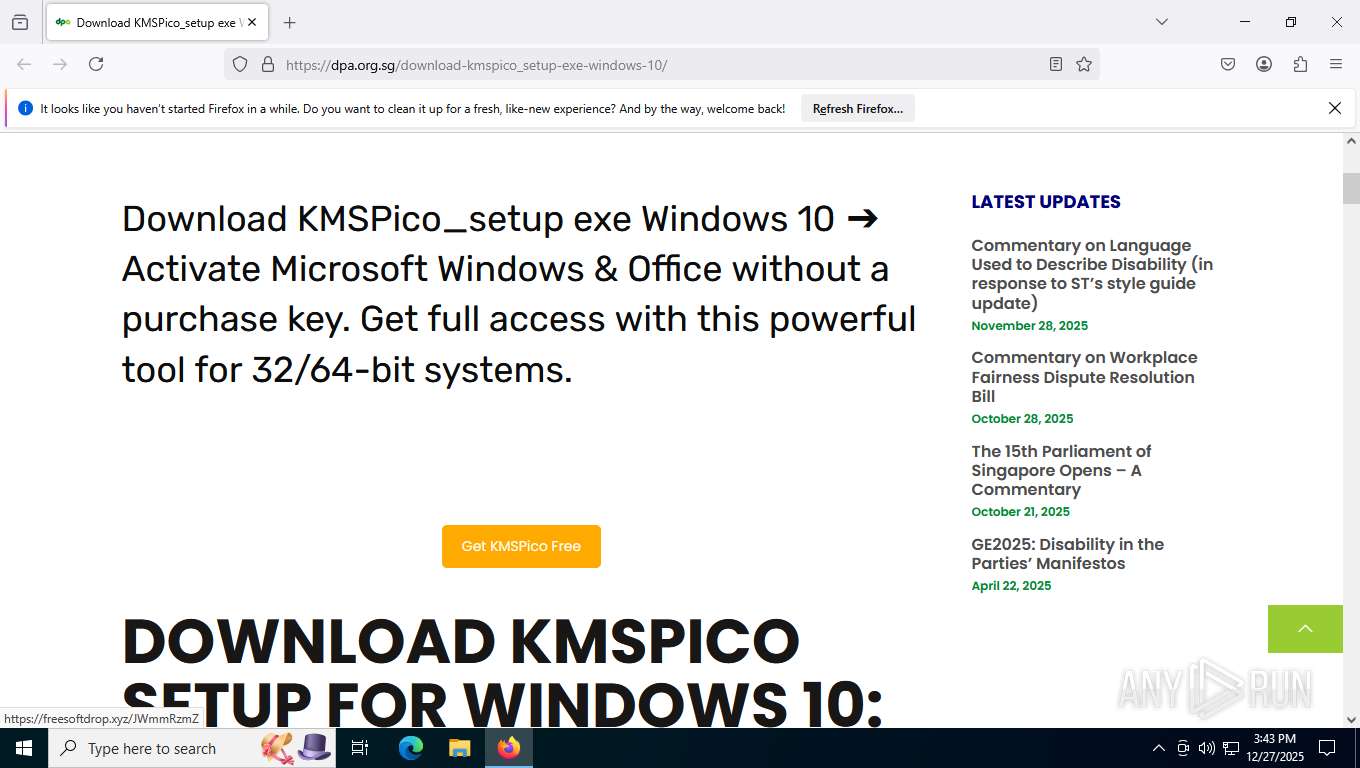Viewport: 1360px width, 768px height.
Task: Click the URL address bar
Action: point(660,65)
